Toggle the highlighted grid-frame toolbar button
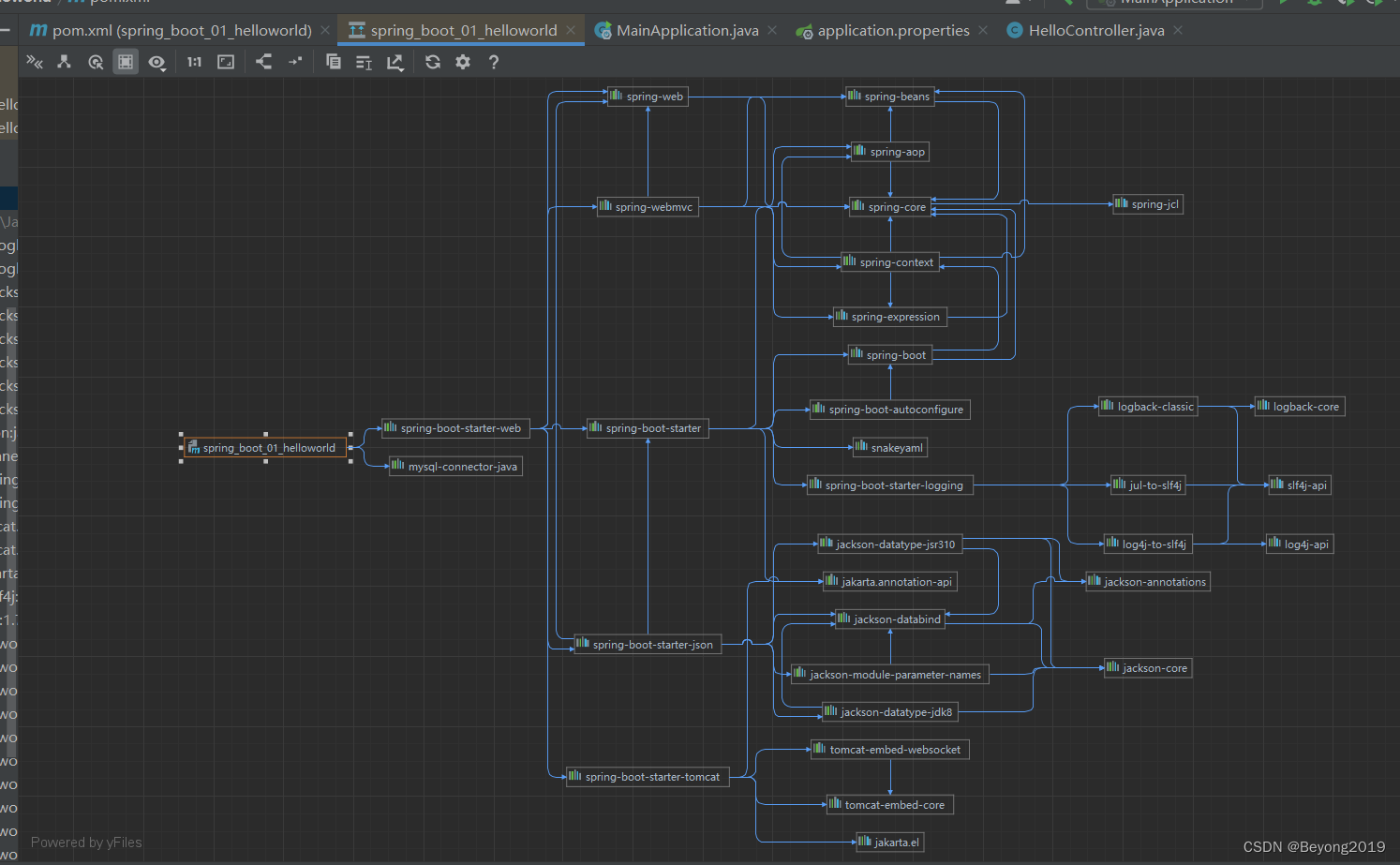The width and height of the screenshot is (1400, 865). point(126,62)
